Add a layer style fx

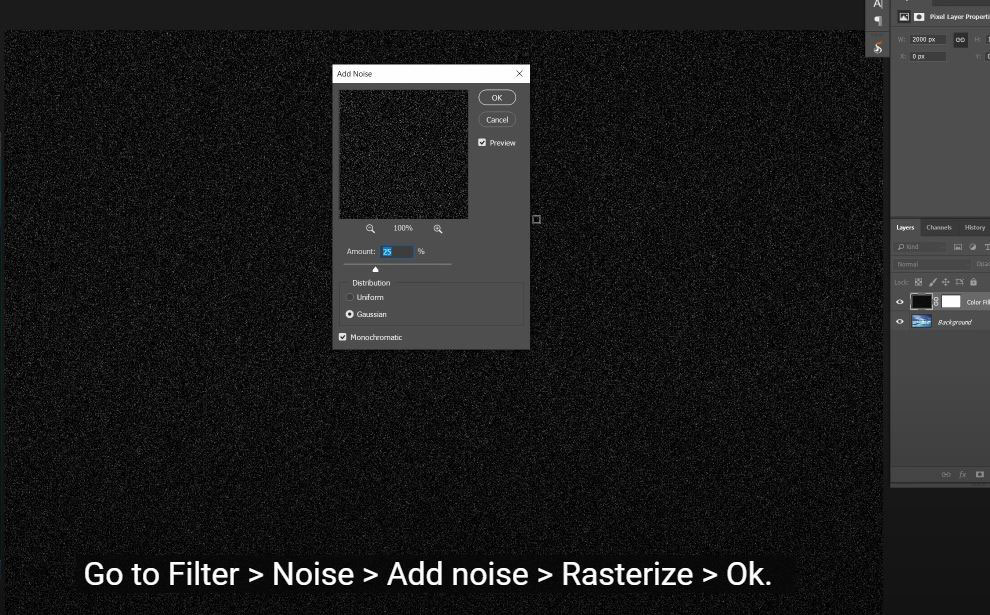[963, 474]
